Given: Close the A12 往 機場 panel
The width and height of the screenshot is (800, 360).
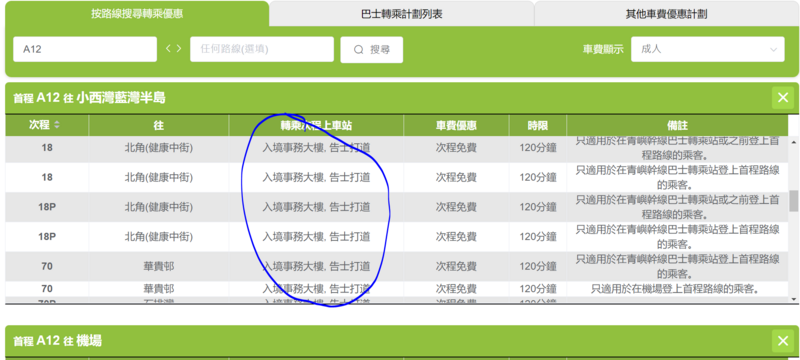Looking at the screenshot, I should 783,341.
